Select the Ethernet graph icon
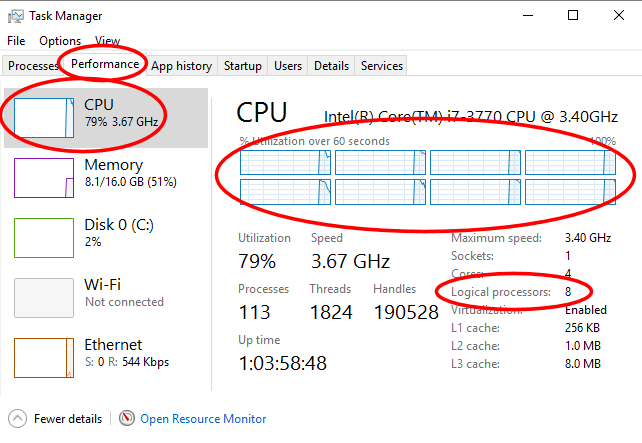642x443 pixels. pos(43,357)
